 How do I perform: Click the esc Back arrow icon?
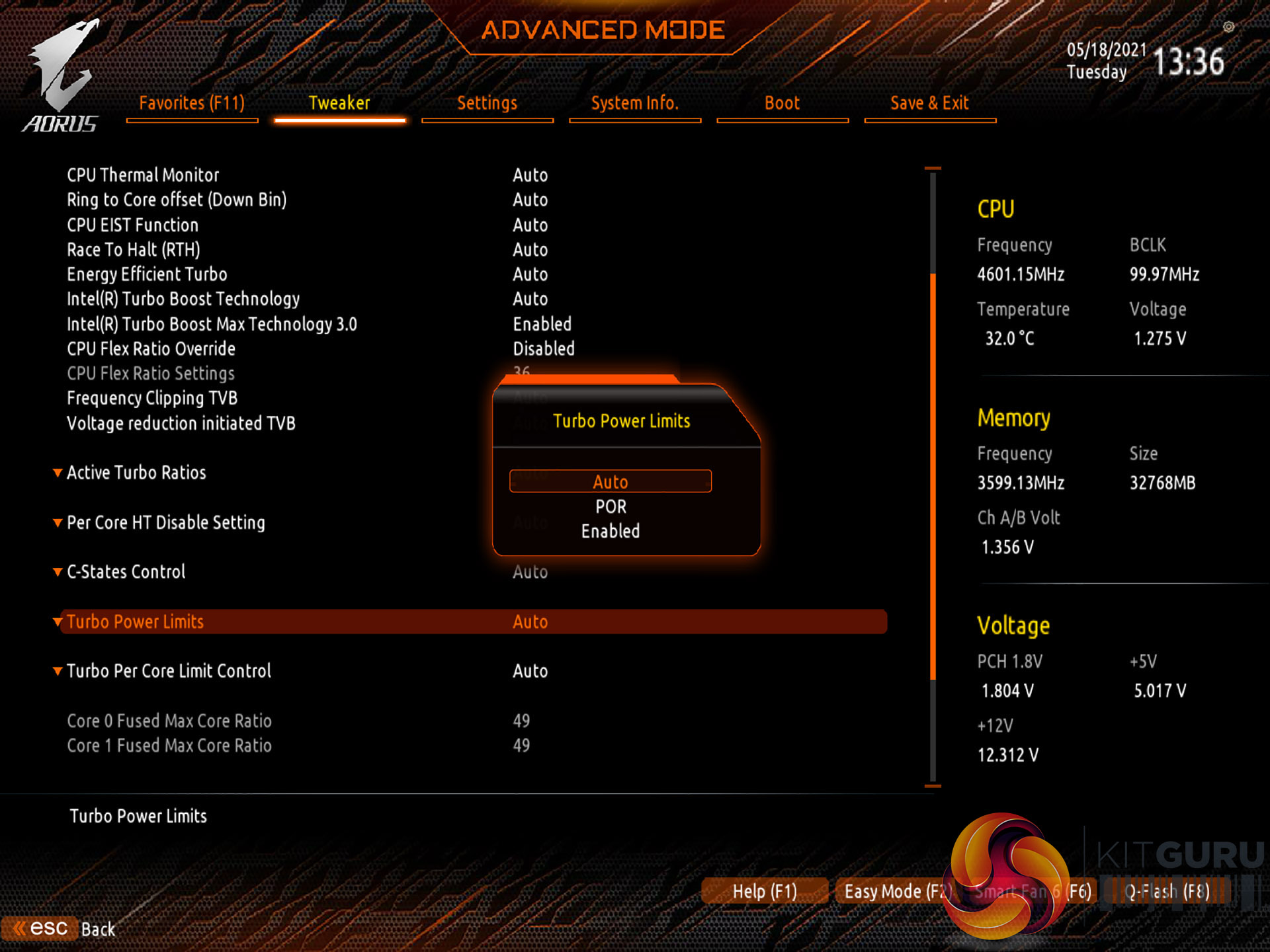click(20, 928)
